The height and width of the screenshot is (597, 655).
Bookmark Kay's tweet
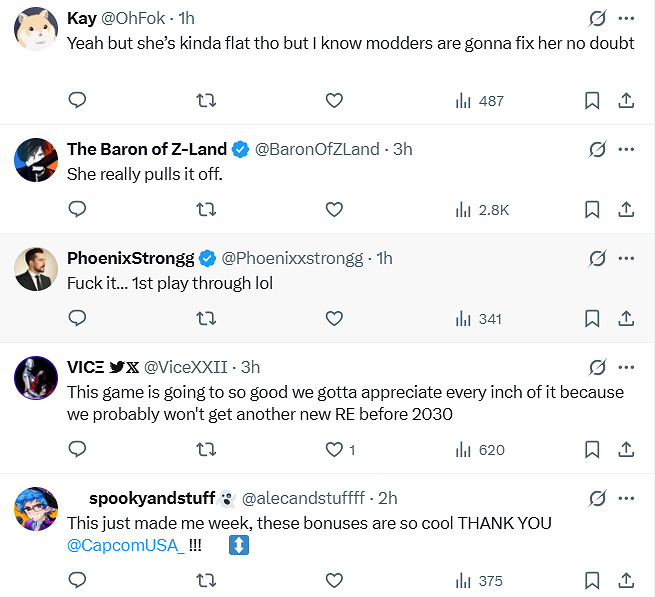pos(592,100)
